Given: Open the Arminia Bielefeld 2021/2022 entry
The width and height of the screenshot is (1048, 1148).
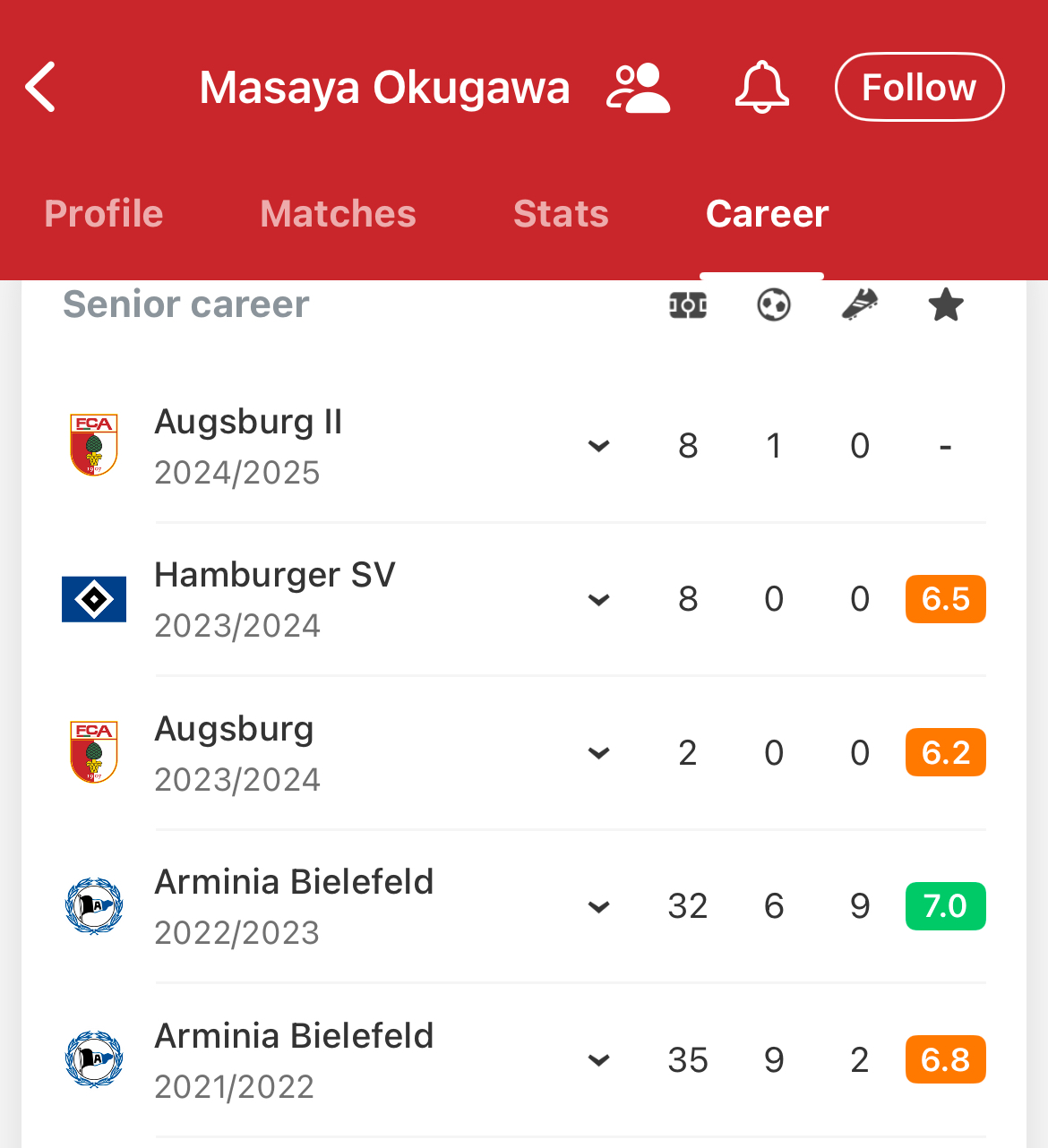Looking at the screenshot, I should pyautogui.click(x=598, y=1060).
